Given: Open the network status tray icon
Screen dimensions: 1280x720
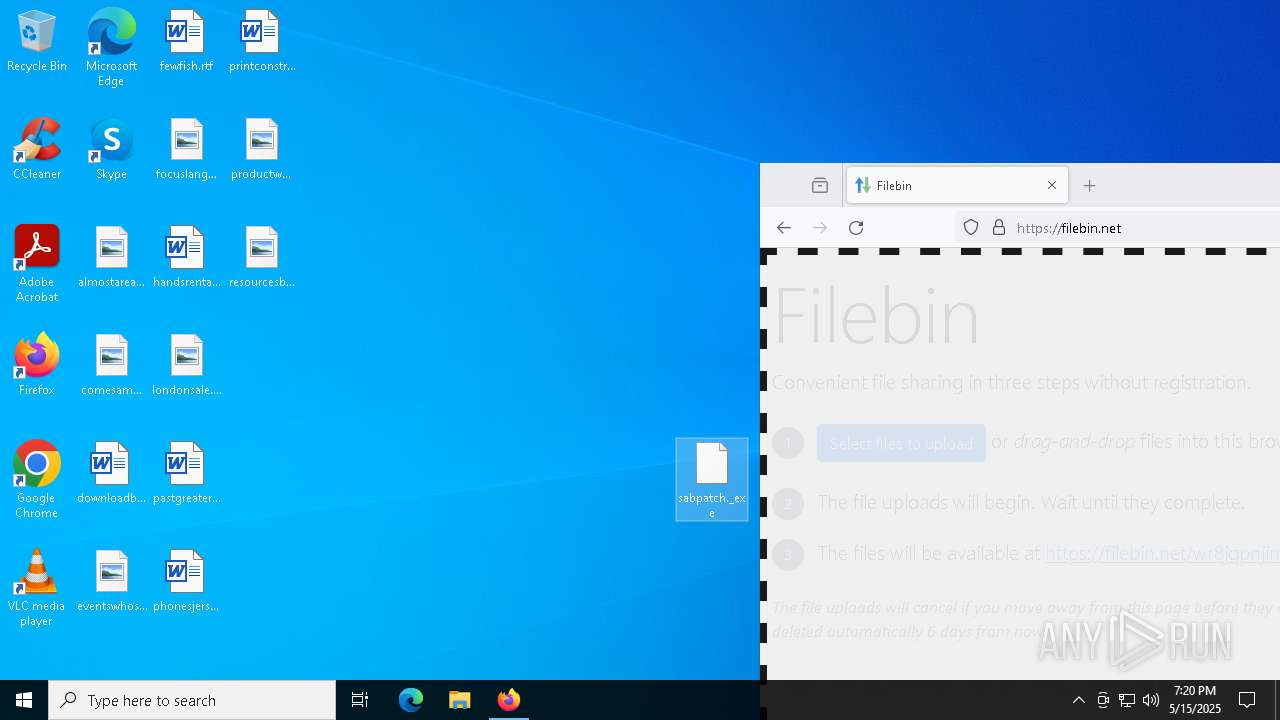Looking at the screenshot, I should (1127, 700).
